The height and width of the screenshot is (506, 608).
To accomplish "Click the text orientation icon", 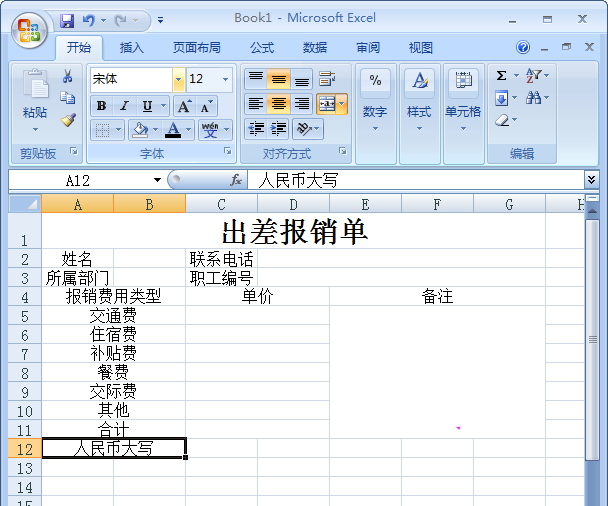I will [x=304, y=129].
